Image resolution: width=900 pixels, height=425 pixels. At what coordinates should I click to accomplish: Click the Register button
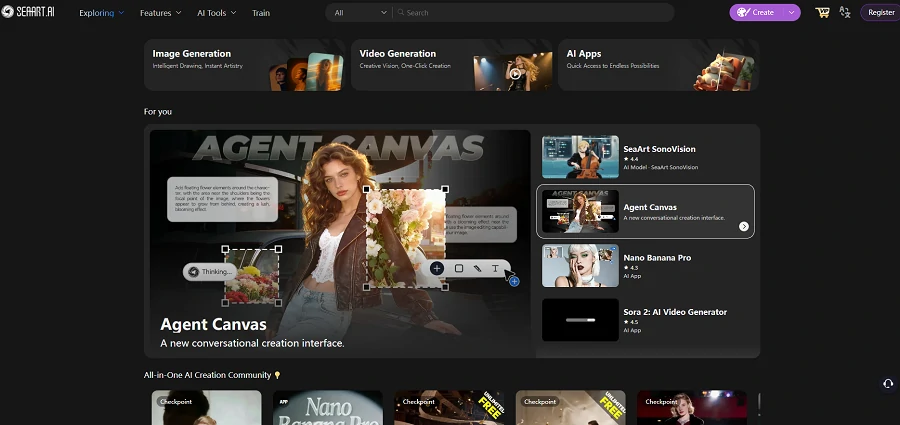(881, 13)
